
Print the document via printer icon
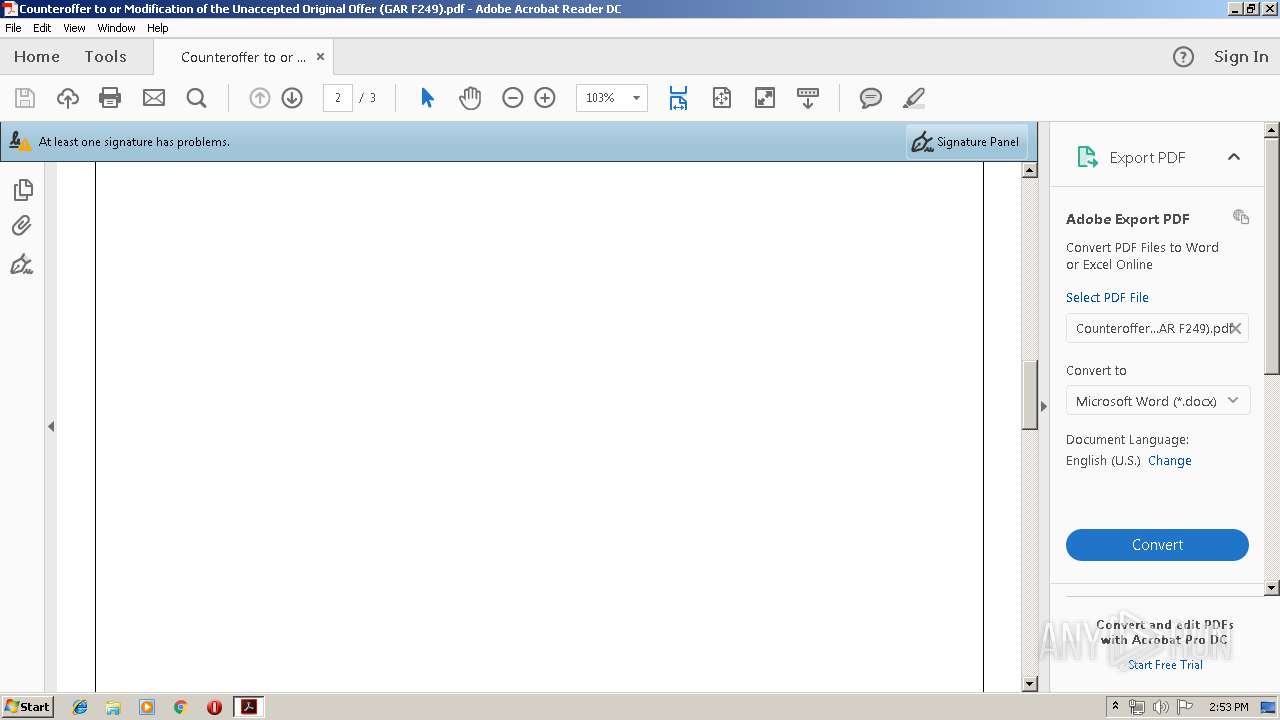110,98
